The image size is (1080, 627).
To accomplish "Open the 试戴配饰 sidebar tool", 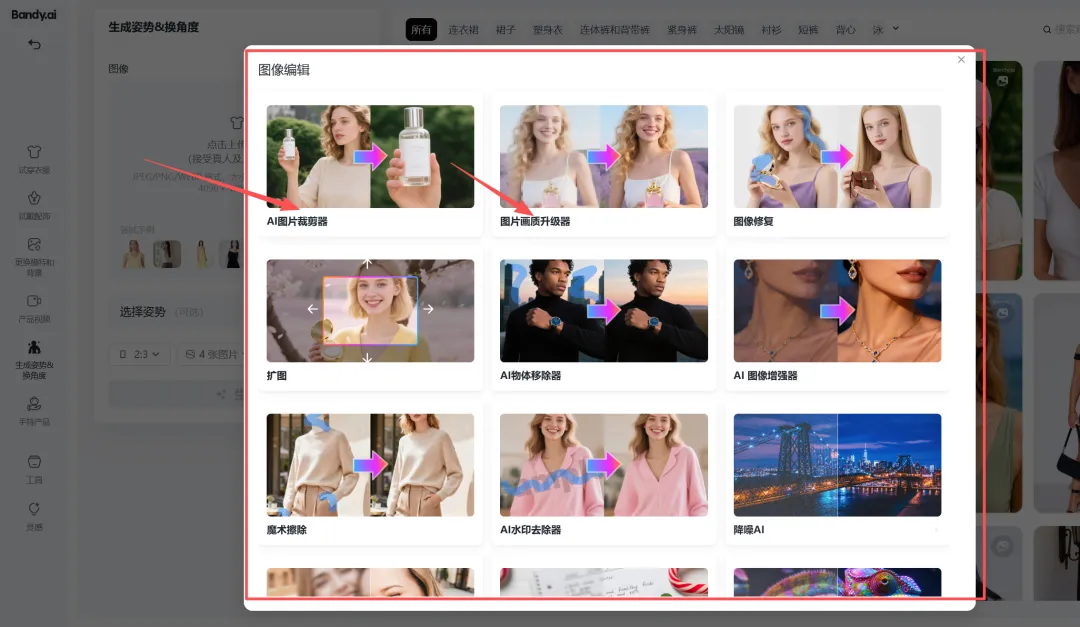I will tap(34, 205).
